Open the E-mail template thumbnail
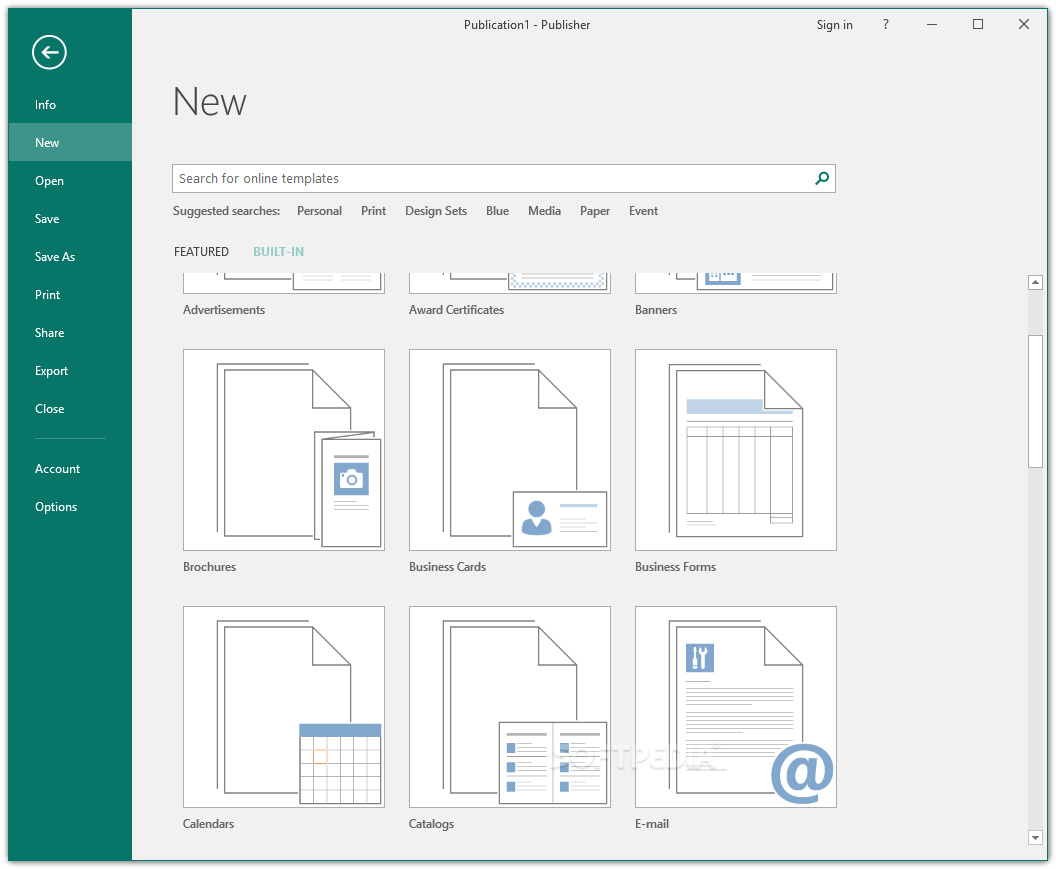 pos(735,707)
